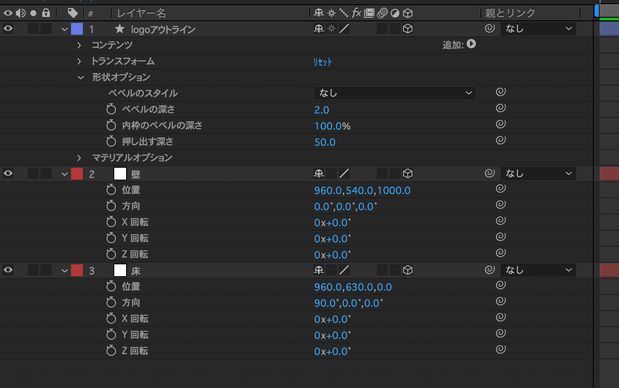Toggle stopwatch for 壁 layer Y 回転
The width and height of the screenshot is (619, 388).
111,238
